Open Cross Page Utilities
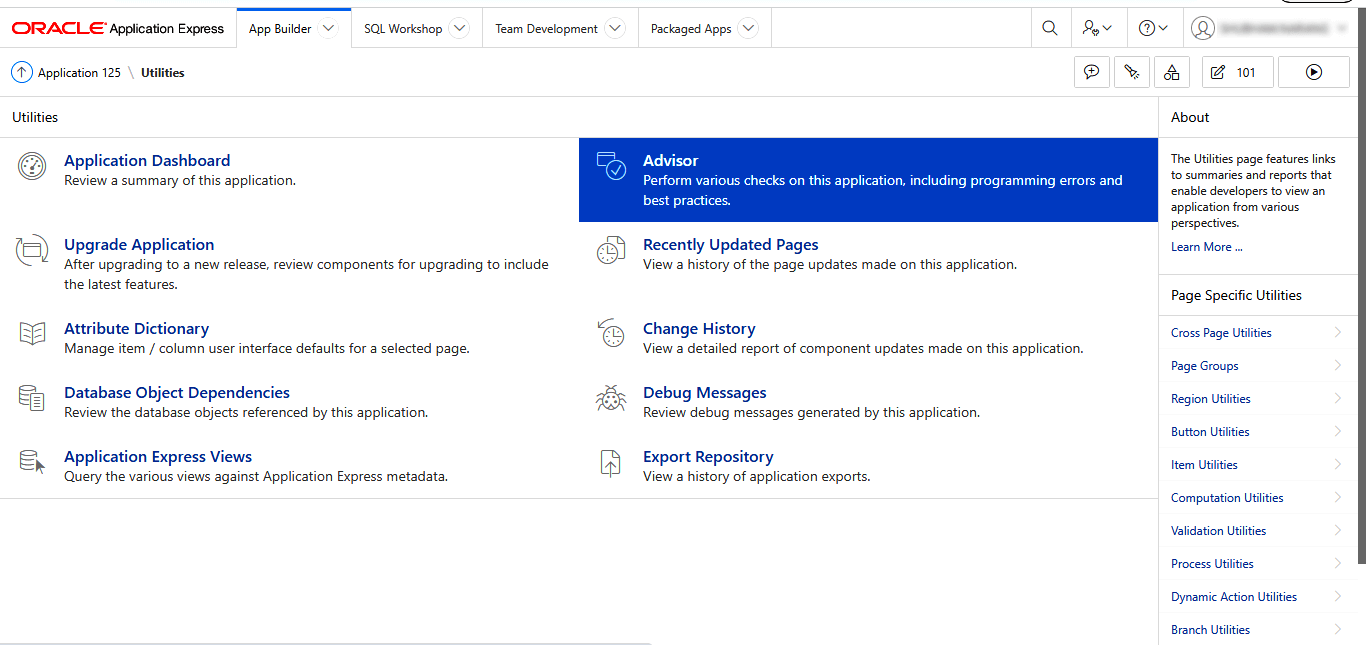1366x645 pixels. click(x=1258, y=333)
